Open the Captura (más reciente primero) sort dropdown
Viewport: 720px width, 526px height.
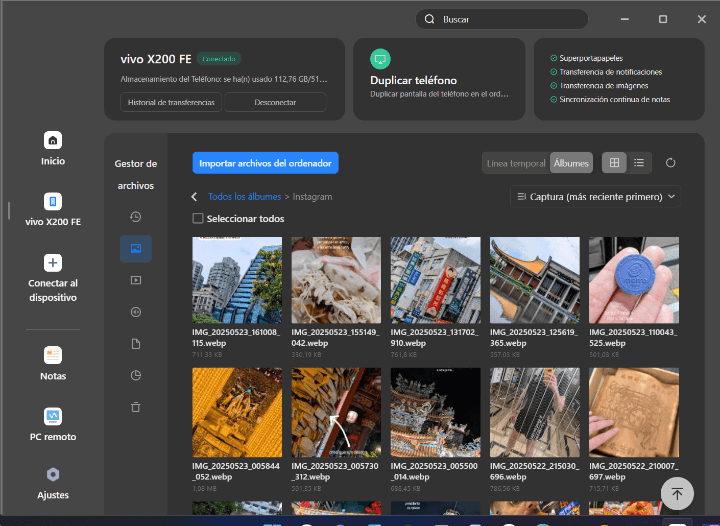coord(596,196)
